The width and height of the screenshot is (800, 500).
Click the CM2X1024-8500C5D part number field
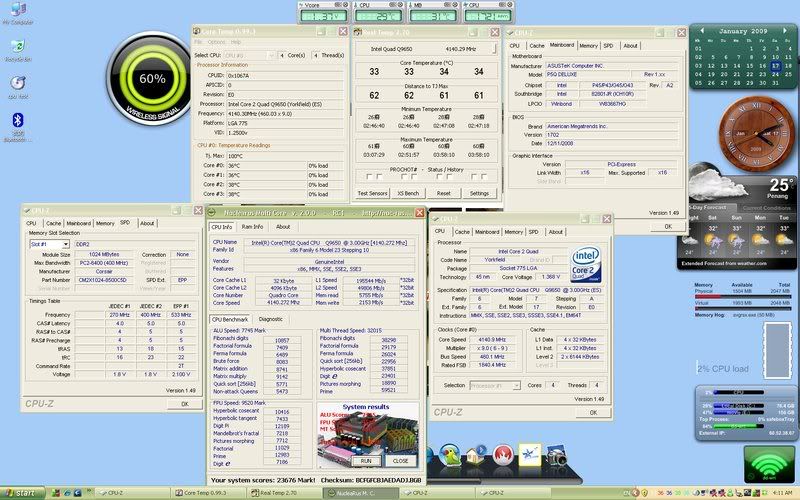point(104,280)
